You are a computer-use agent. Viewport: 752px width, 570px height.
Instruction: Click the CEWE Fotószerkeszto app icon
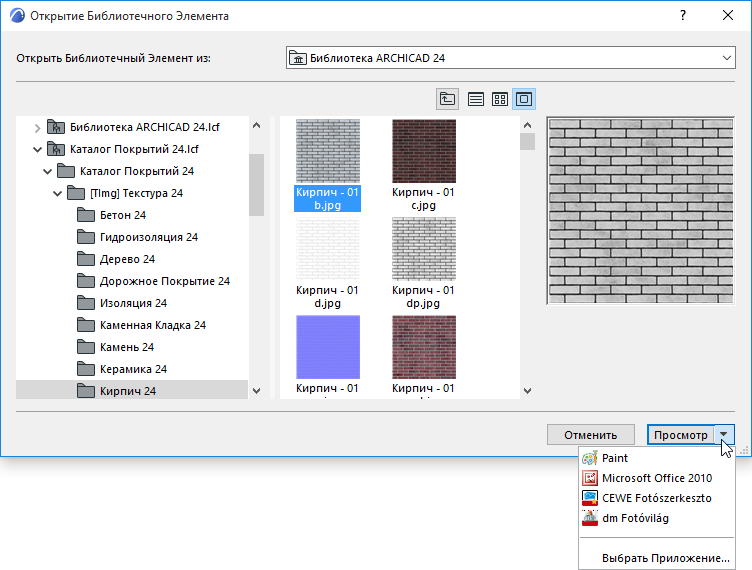[589, 498]
